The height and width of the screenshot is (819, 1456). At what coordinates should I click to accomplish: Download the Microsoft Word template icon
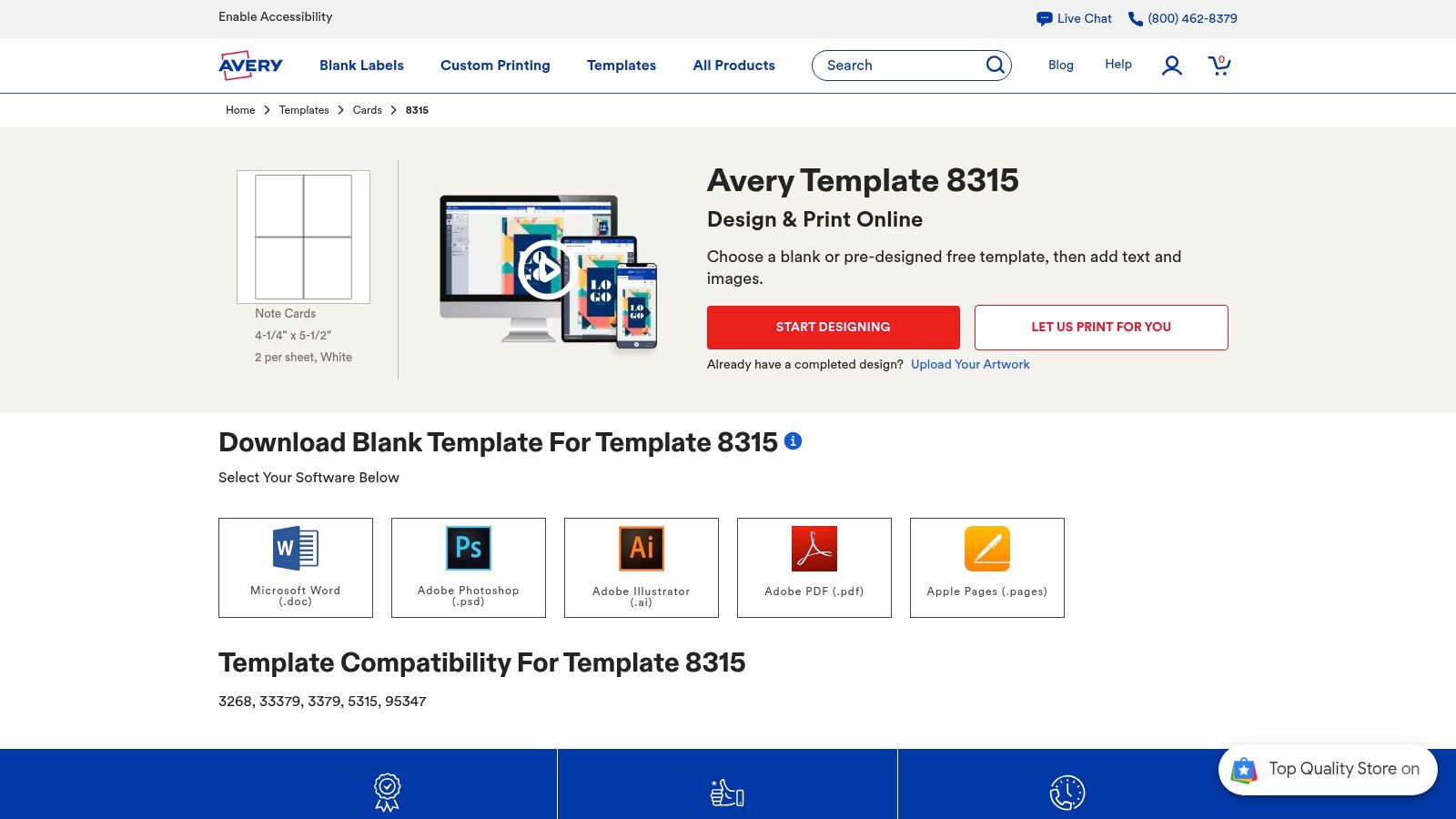pos(296,549)
